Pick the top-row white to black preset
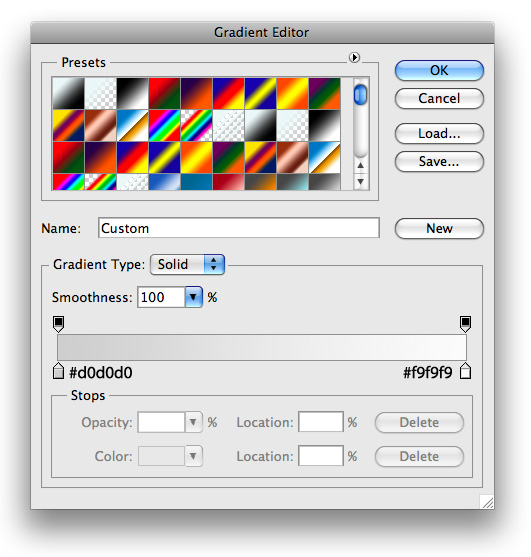Viewport: 531px width, 557px height. pos(69,93)
